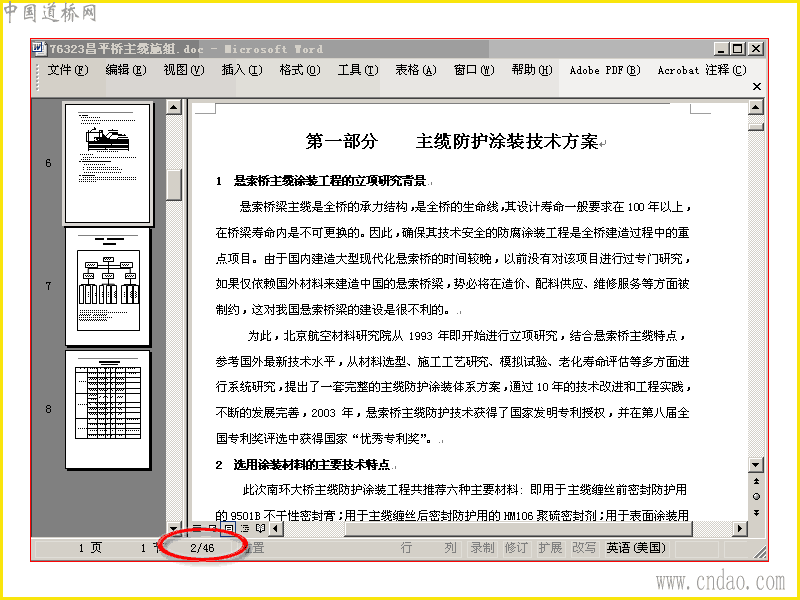Select page 7 thumbnail

pos(108,287)
